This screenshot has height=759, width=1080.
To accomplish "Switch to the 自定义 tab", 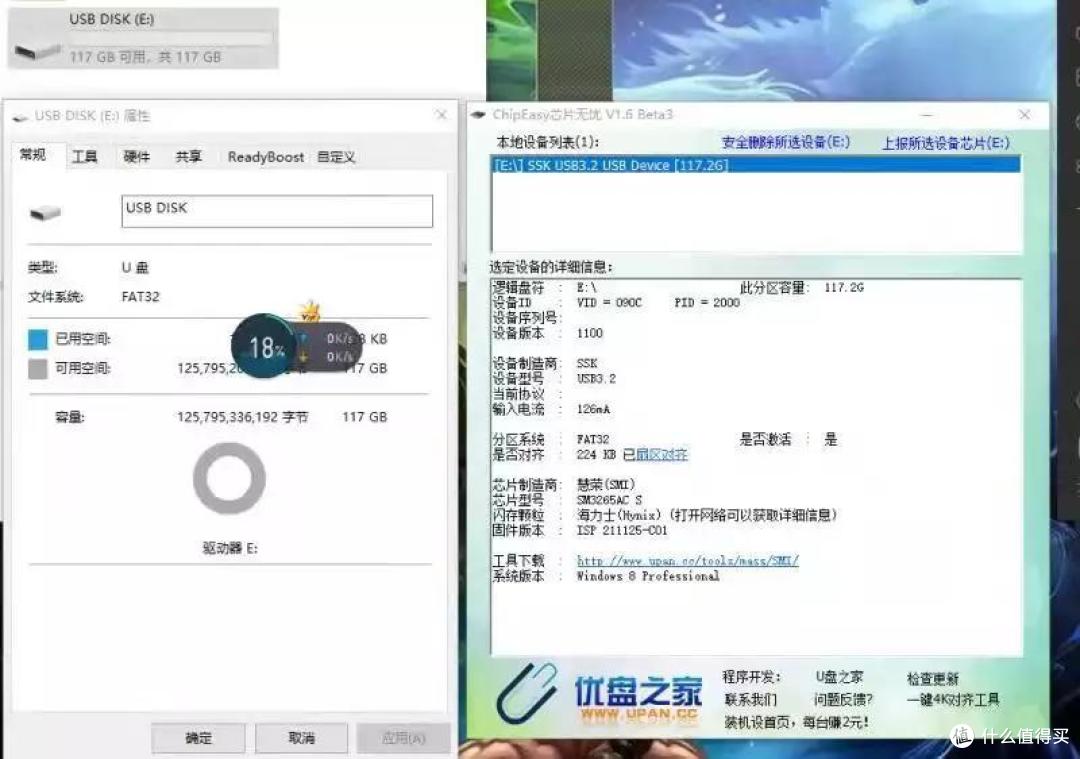I will (336, 157).
